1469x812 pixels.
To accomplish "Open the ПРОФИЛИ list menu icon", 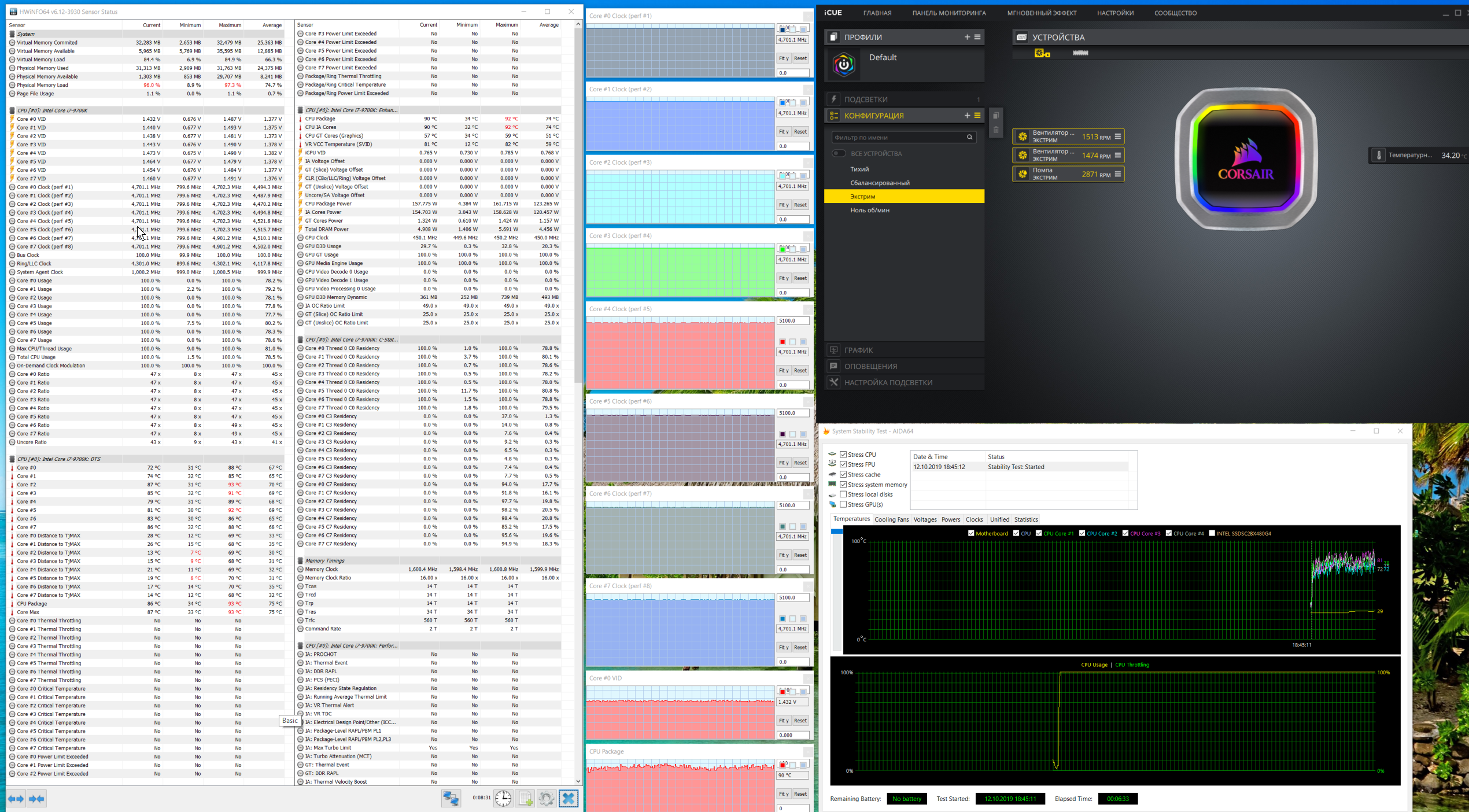I will (977, 37).
